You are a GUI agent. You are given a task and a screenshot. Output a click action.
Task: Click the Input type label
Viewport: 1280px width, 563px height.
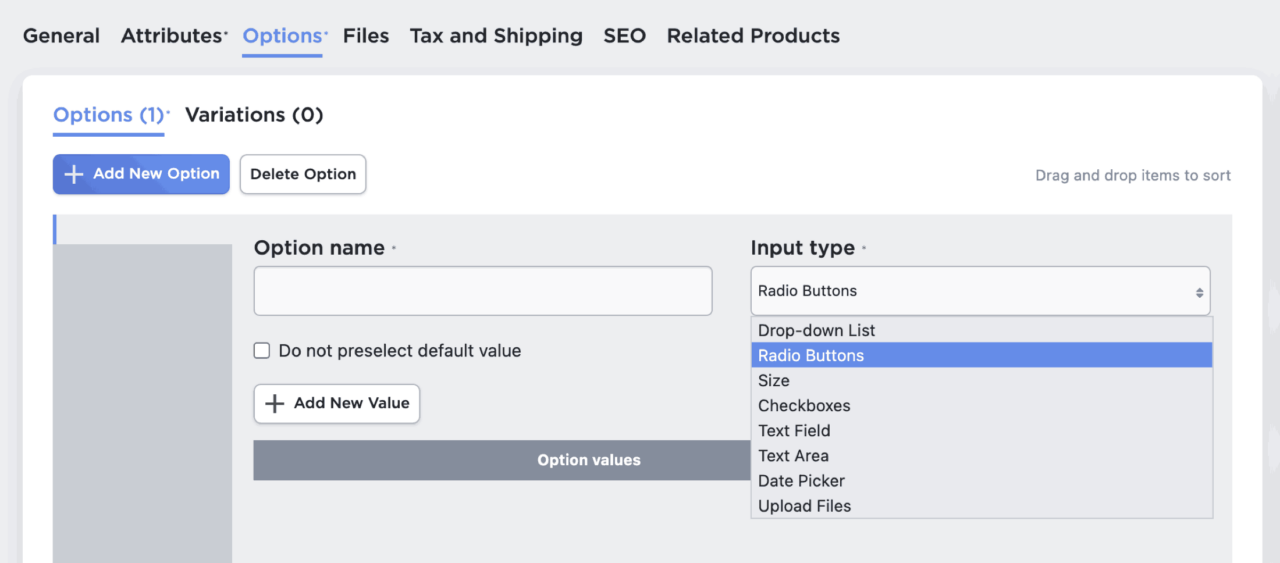pos(803,248)
